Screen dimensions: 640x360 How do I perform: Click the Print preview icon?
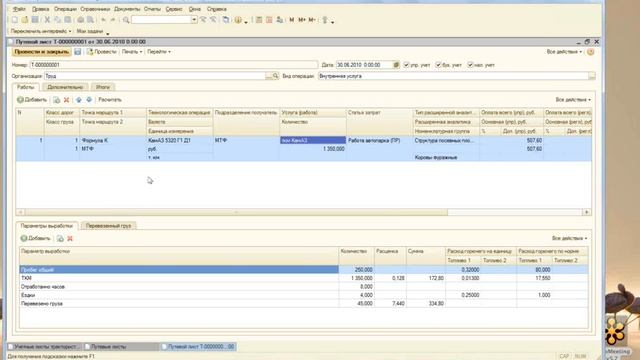coord(91,20)
